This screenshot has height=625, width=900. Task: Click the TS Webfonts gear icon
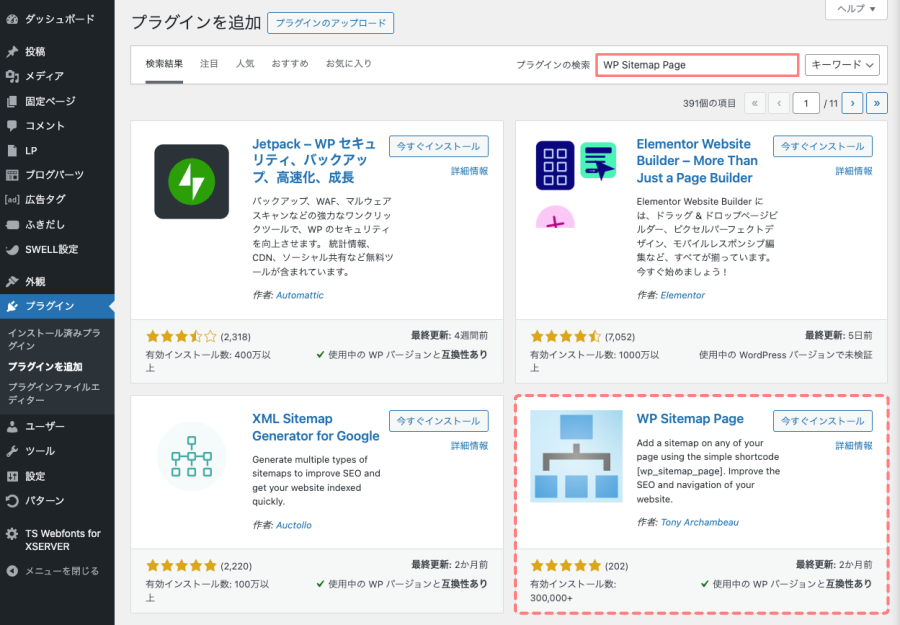[12, 533]
